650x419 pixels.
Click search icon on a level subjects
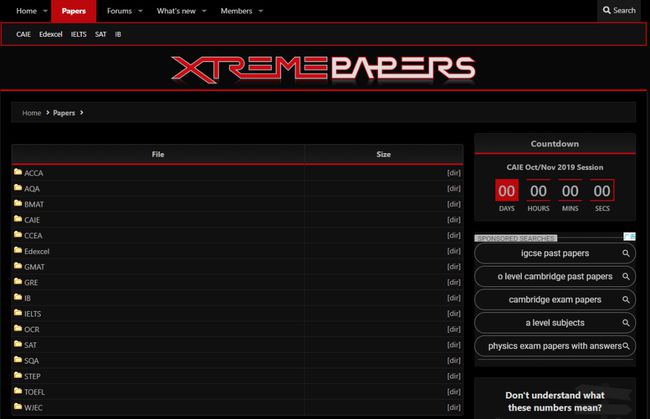[626, 323]
